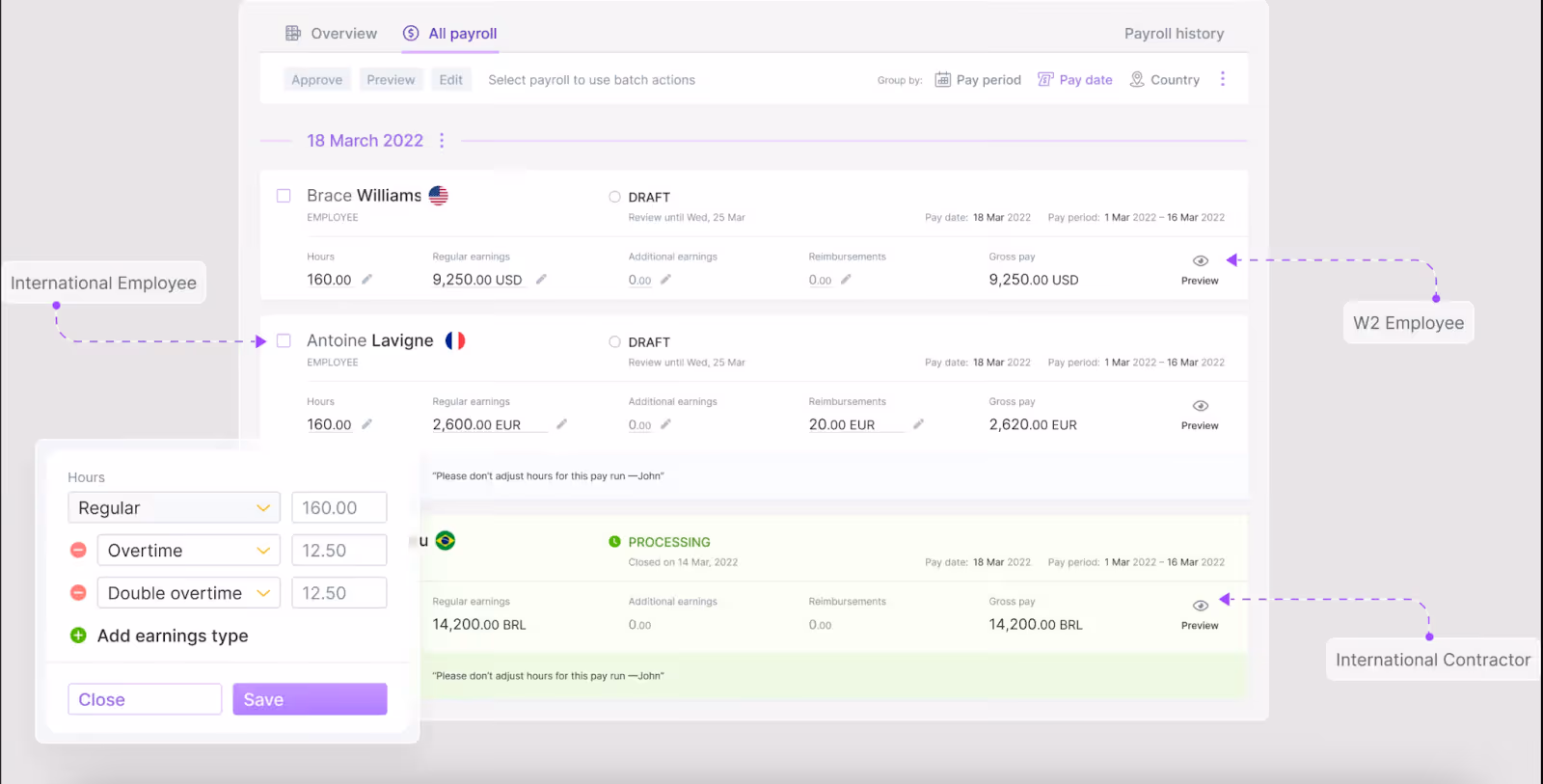Image resolution: width=1543 pixels, height=784 pixels.
Task: Click the Edit batch button
Action: click(x=451, y=80)
